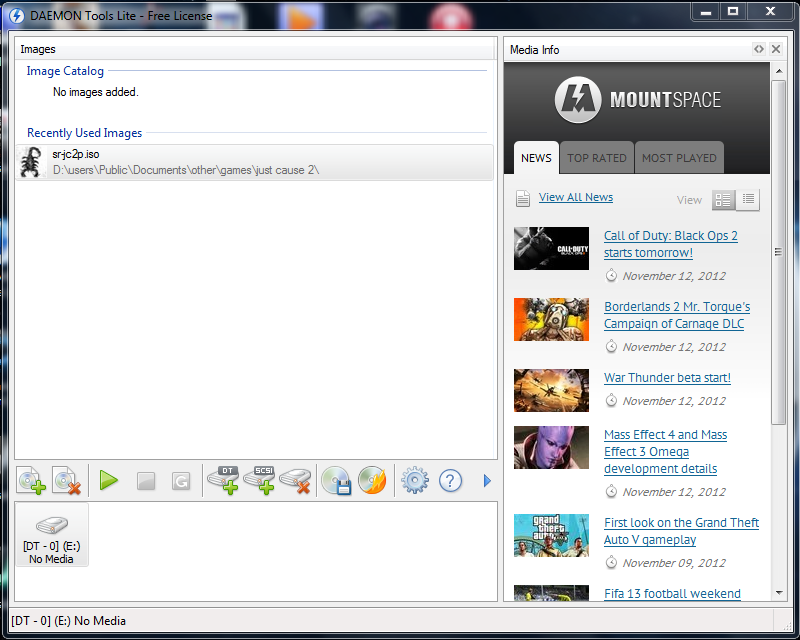Click the greyed-out Remount icon

coord(181,481)
